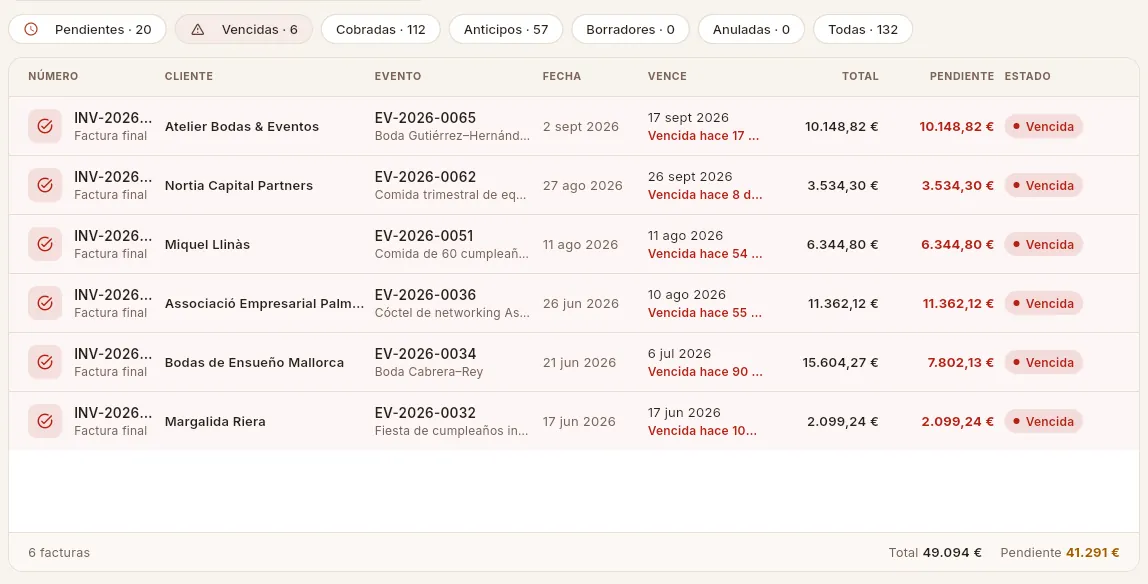Viewport: 1148px width, 584px height.
Task: Click the due date 6 jul 2026
Action: coord(679,354)
